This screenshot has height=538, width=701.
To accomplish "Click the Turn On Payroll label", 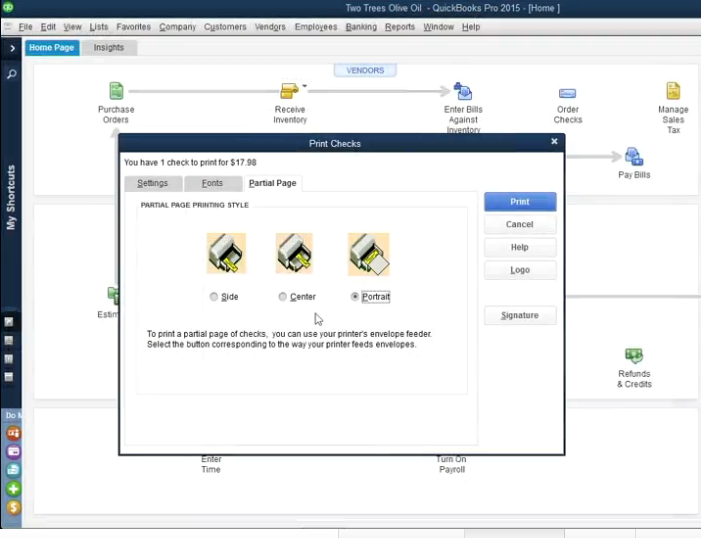I will coord(452,464).
